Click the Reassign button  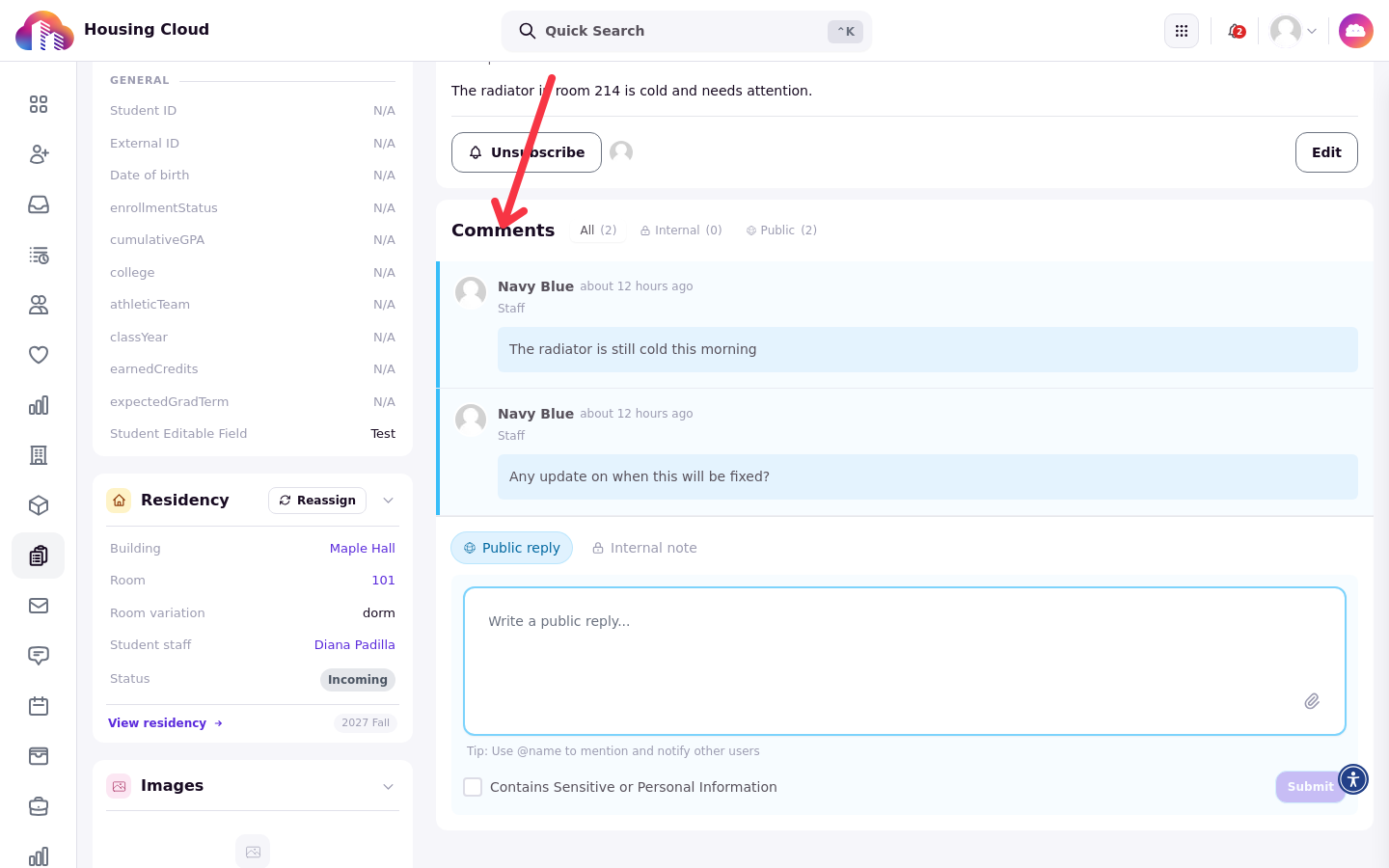(x=317, y=501)
